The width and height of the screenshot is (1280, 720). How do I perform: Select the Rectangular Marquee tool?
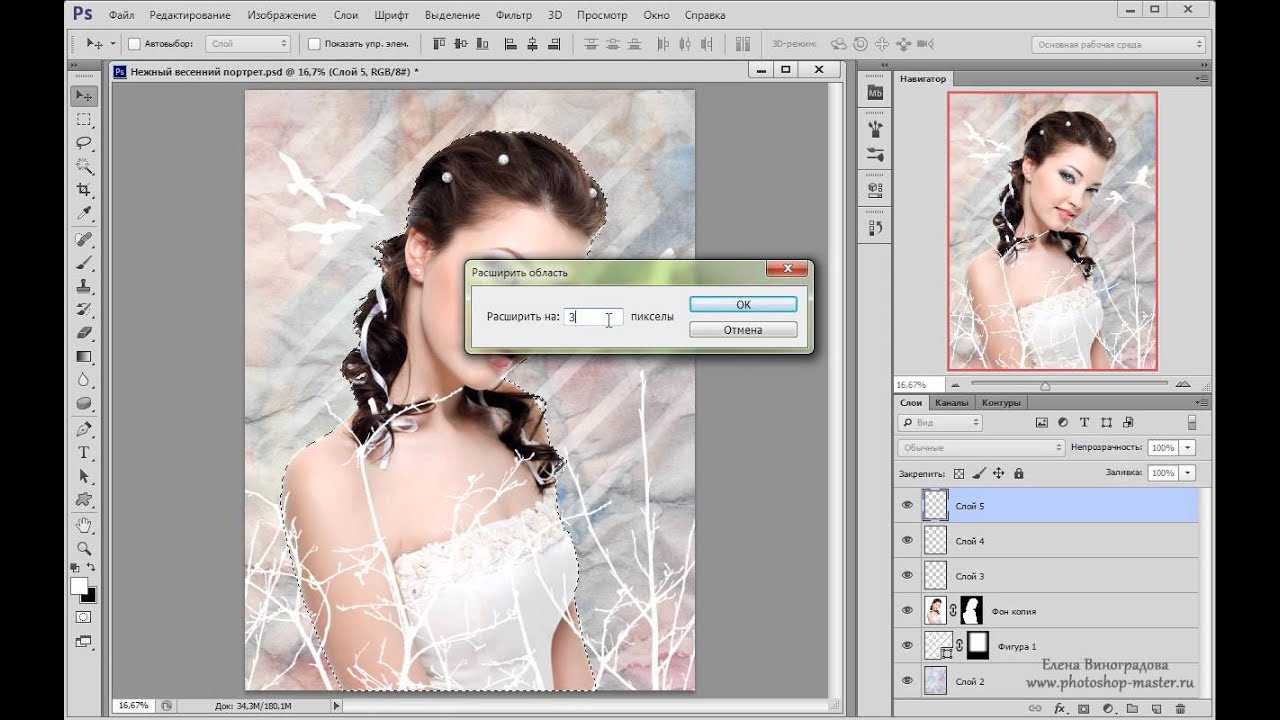click(x=84, y=119)
